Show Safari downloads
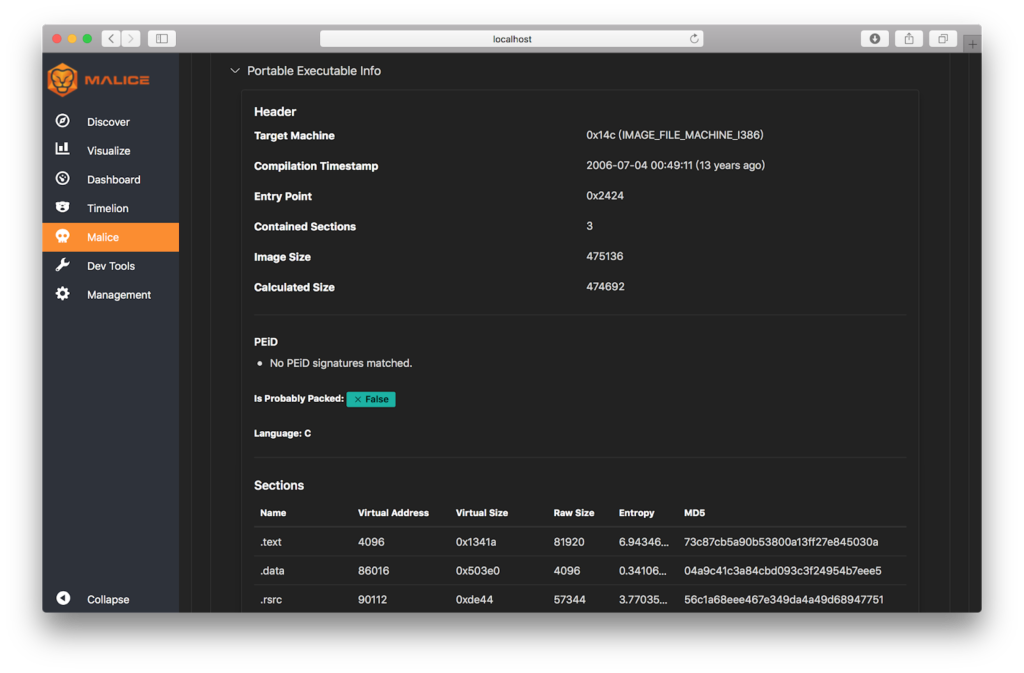Screen dimensions: 1024x673 pyautogui.click(x=874, y=39)
